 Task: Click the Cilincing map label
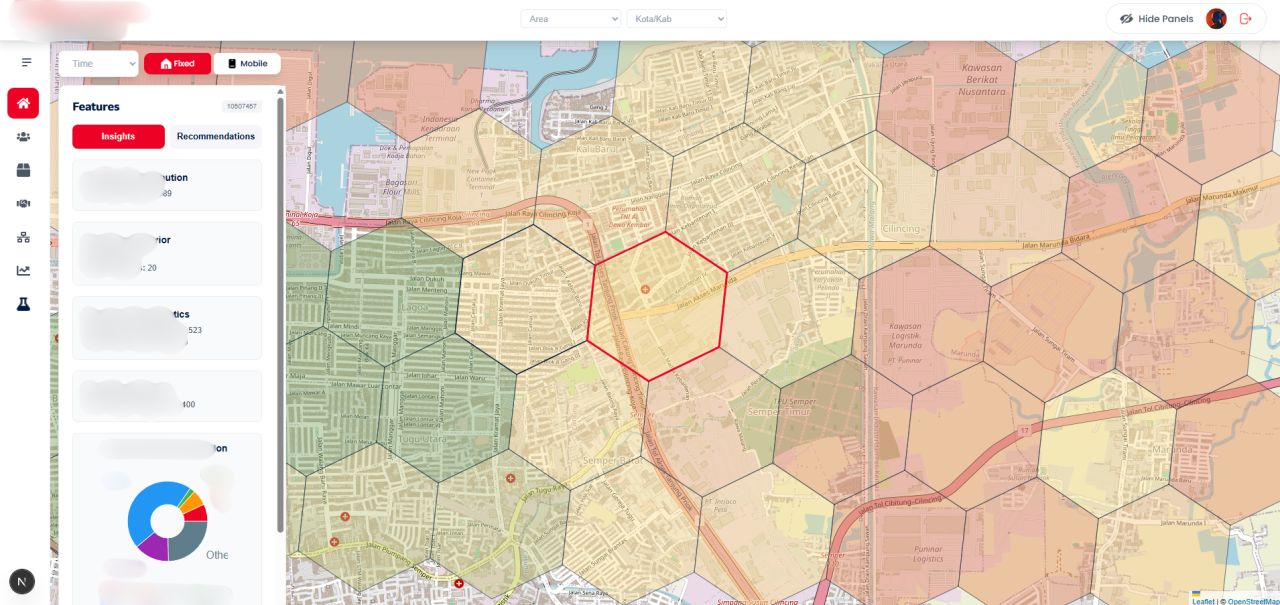click(x=901, y=228)
